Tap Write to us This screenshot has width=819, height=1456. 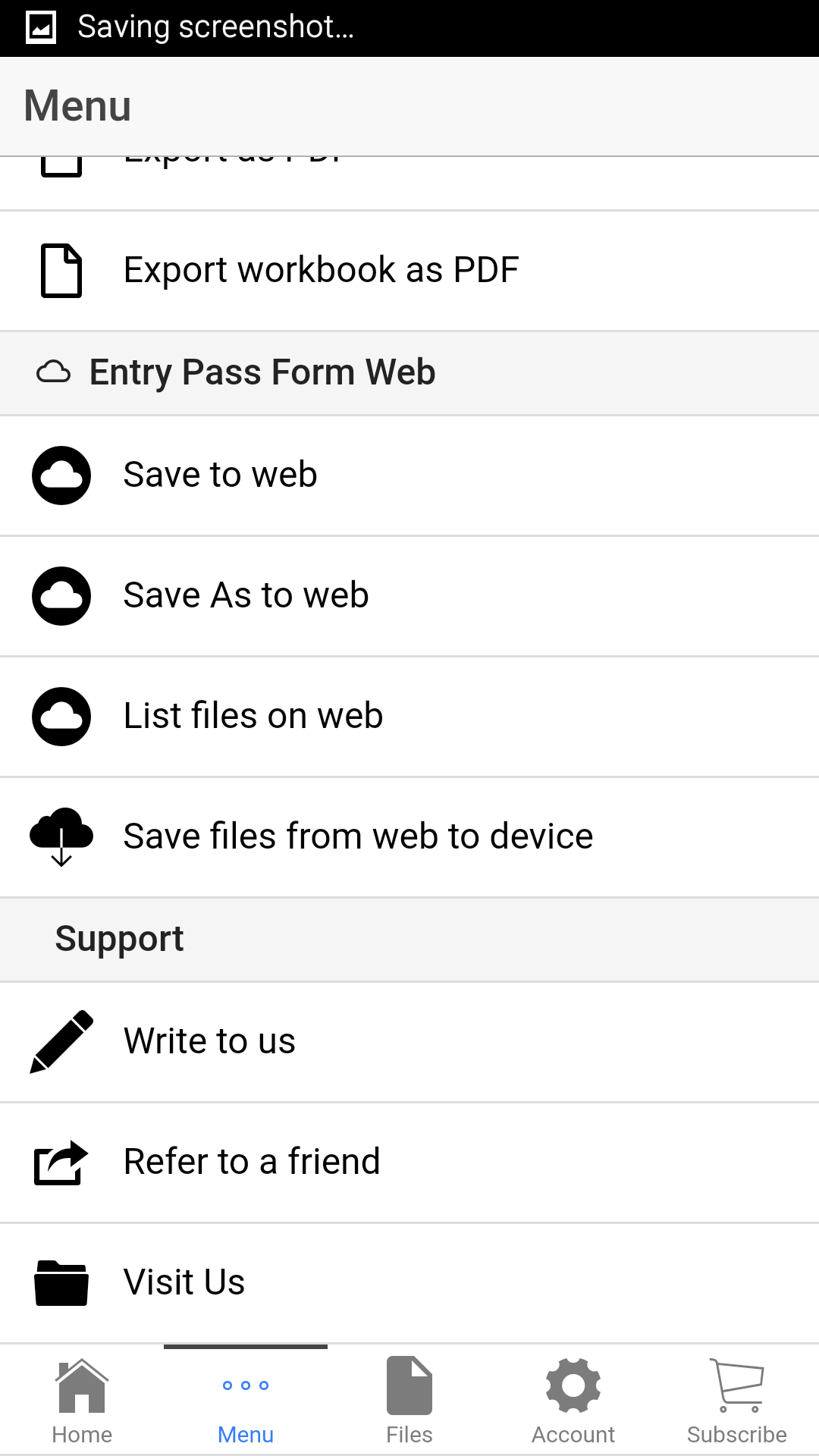pyautogui.click(x=210, y=1041)
